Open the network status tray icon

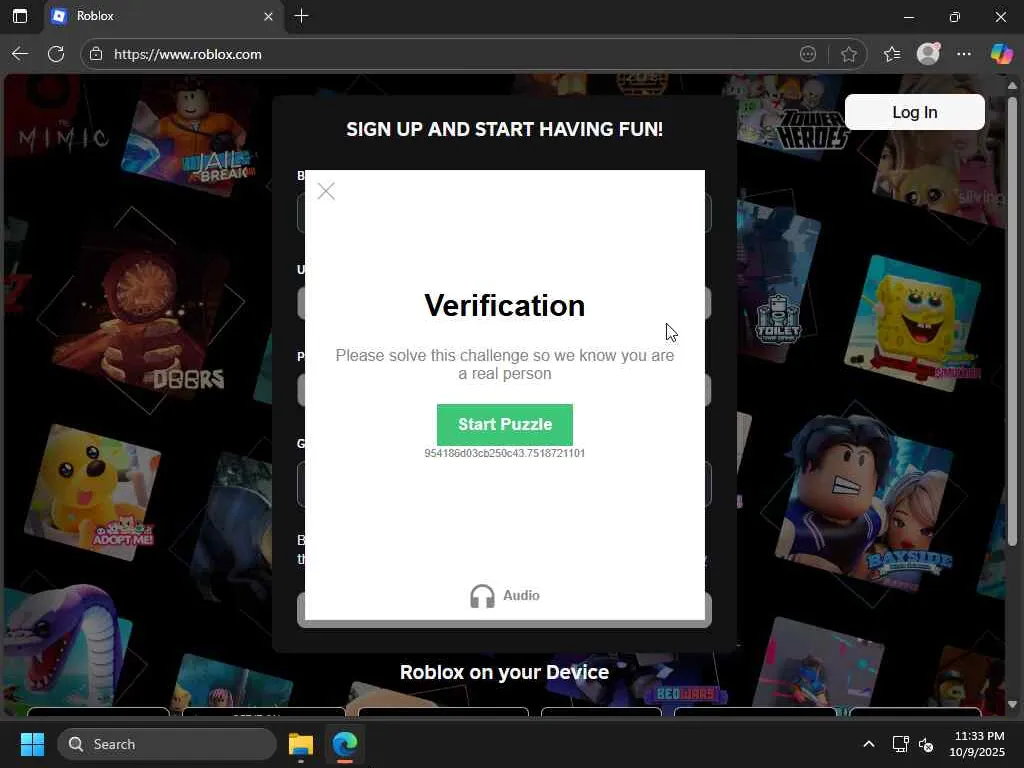901,744
